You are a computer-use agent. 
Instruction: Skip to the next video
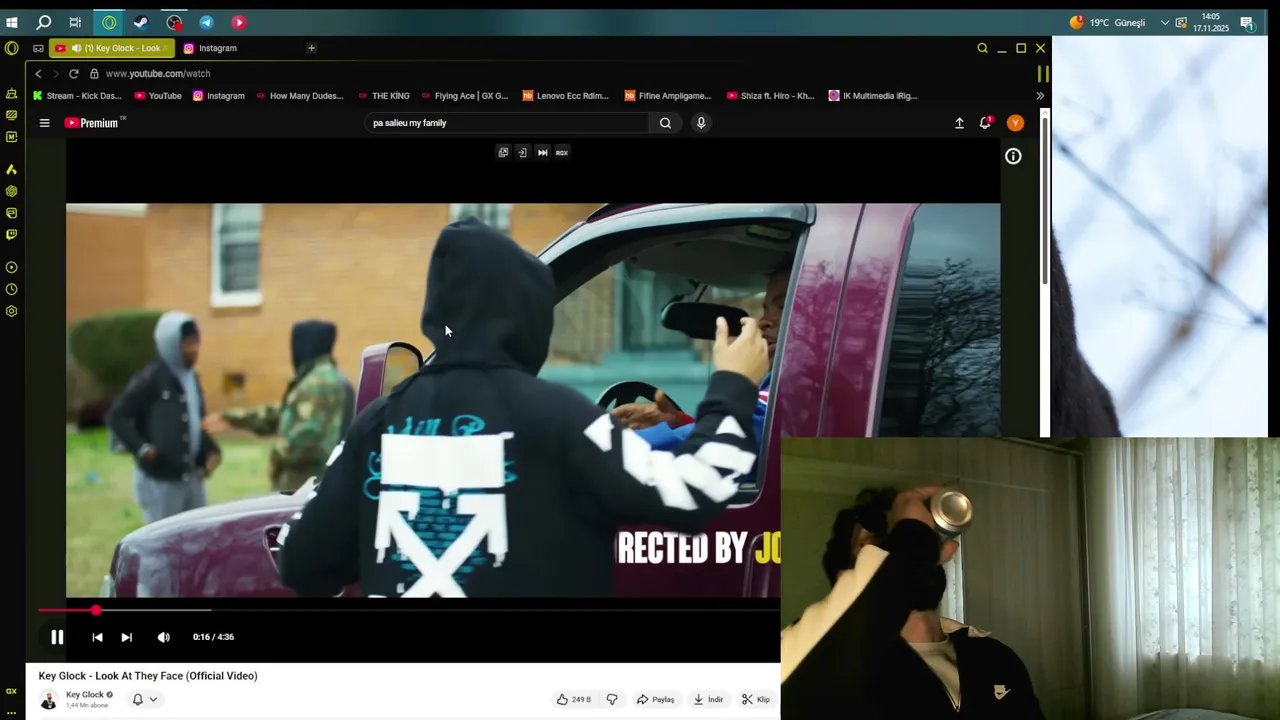pyautogui.click(x=126, y=637)
